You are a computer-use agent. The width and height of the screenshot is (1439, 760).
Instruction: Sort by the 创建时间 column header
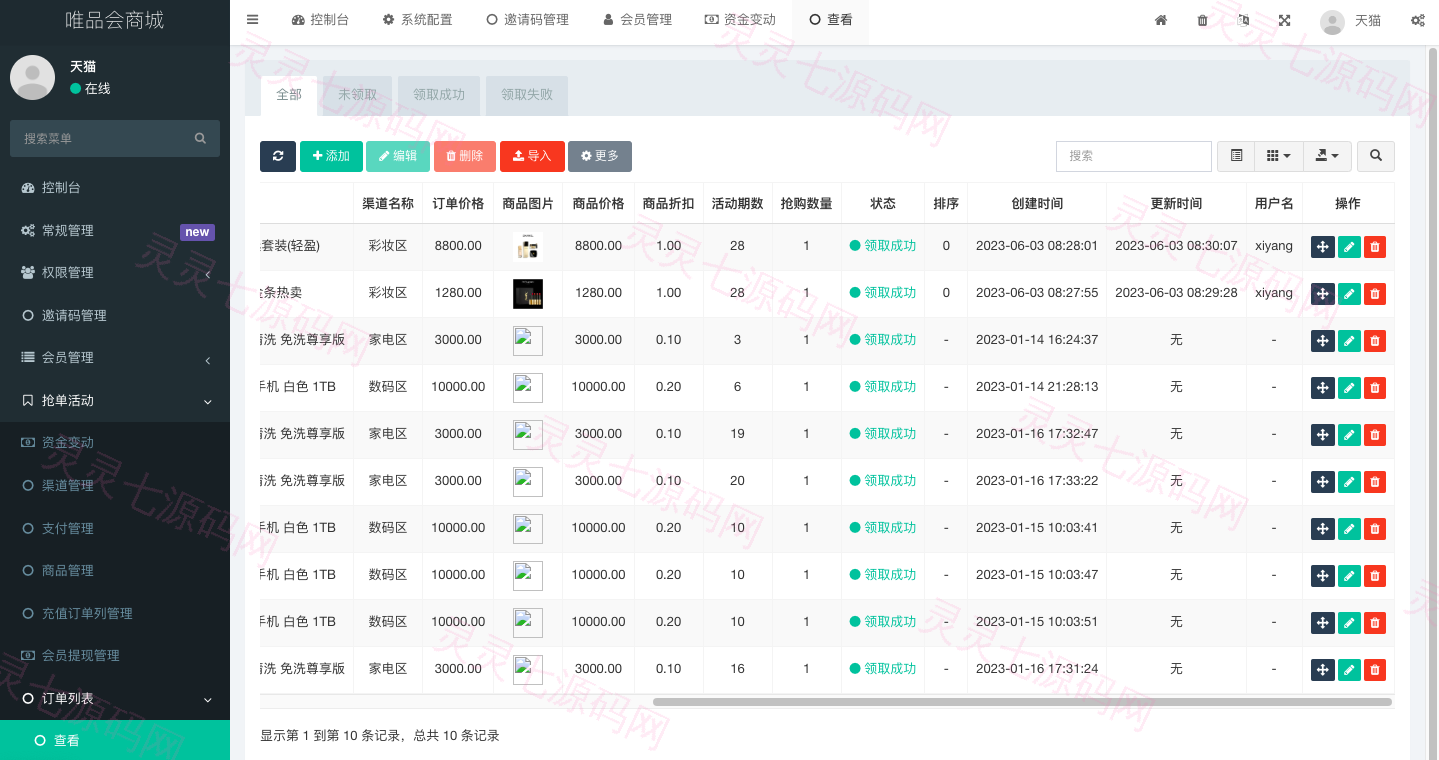pos(1037,203)
